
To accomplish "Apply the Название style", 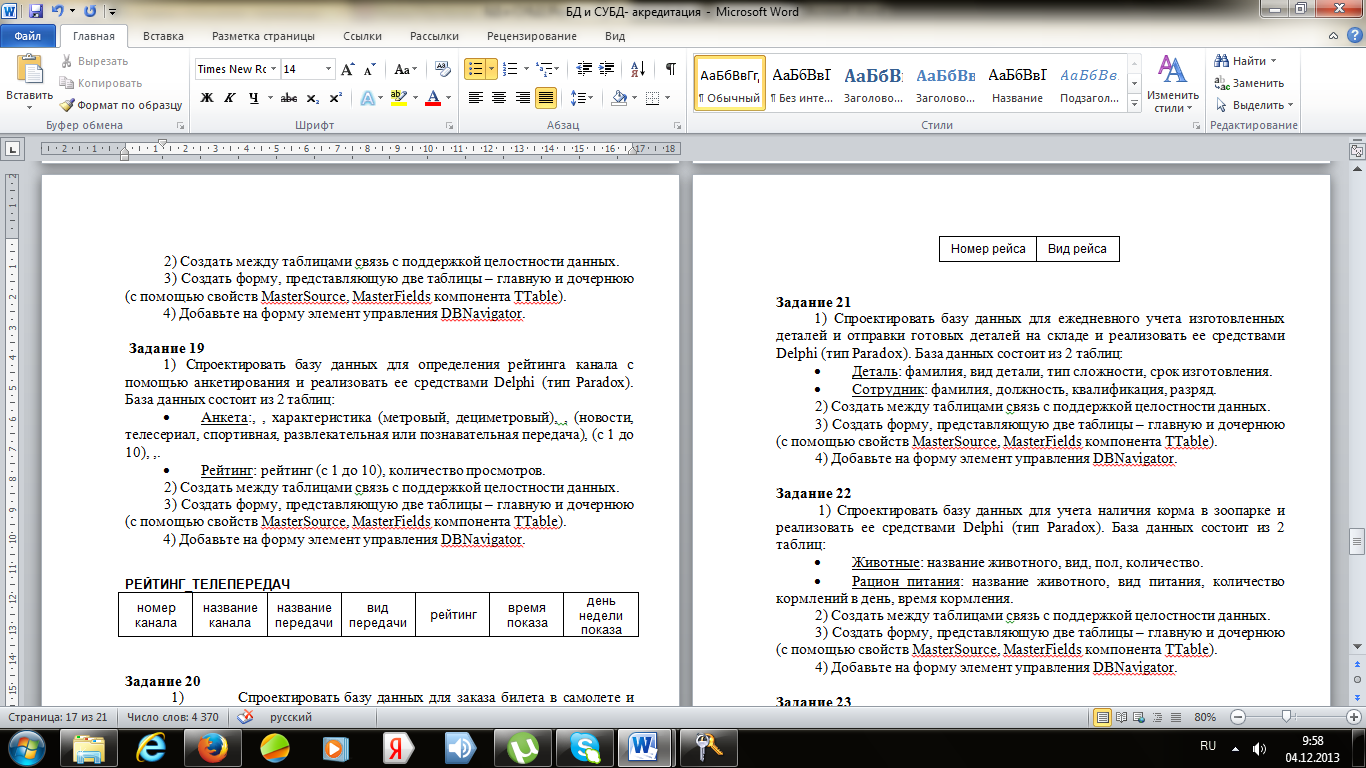I will click(x=1017, y=83).
